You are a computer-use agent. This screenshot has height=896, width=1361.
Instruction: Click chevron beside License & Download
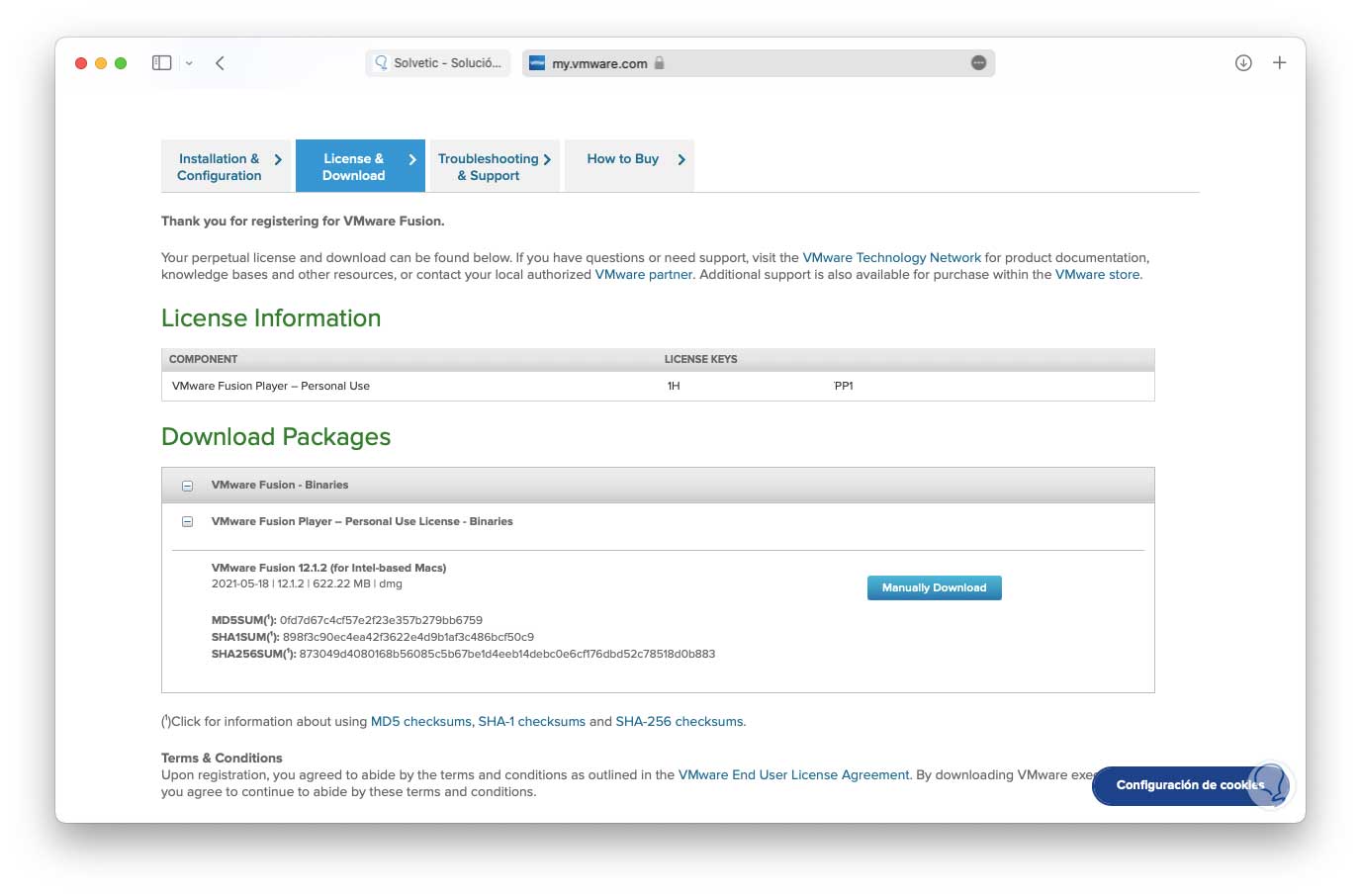coord(412,159)
